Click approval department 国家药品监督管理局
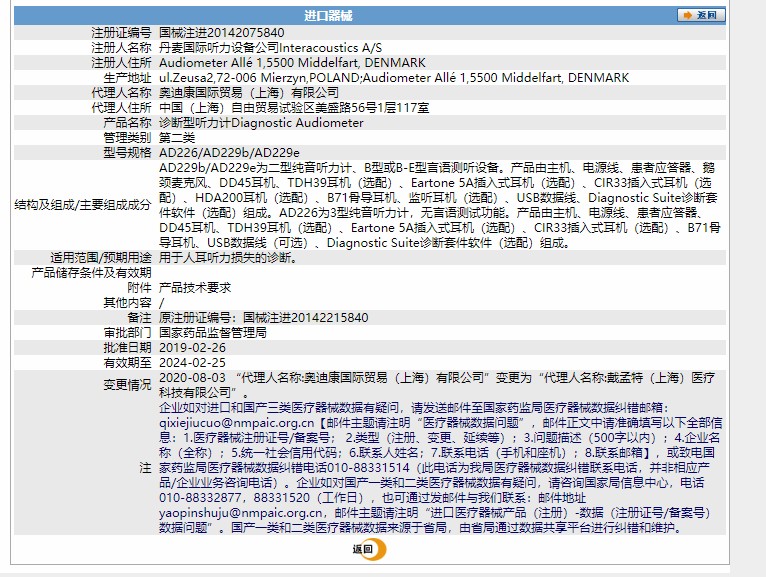766x577 pixels. click(213, 333)
